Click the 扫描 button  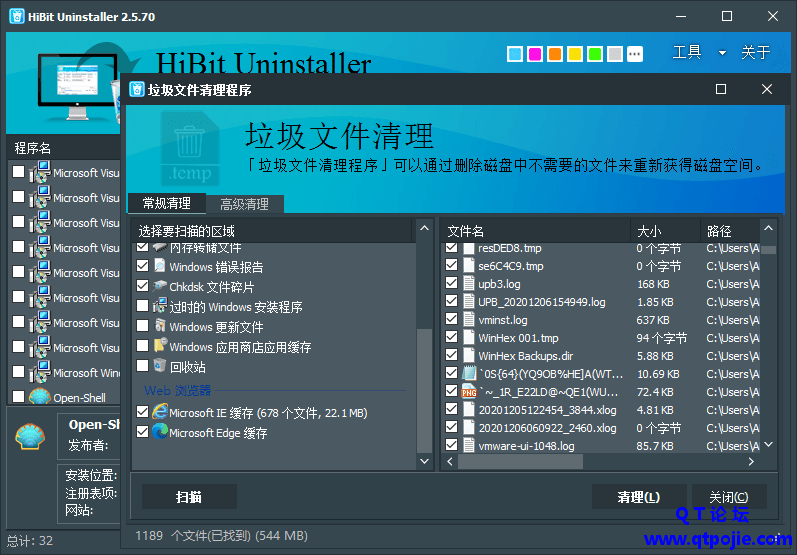(x=189, y=497)
